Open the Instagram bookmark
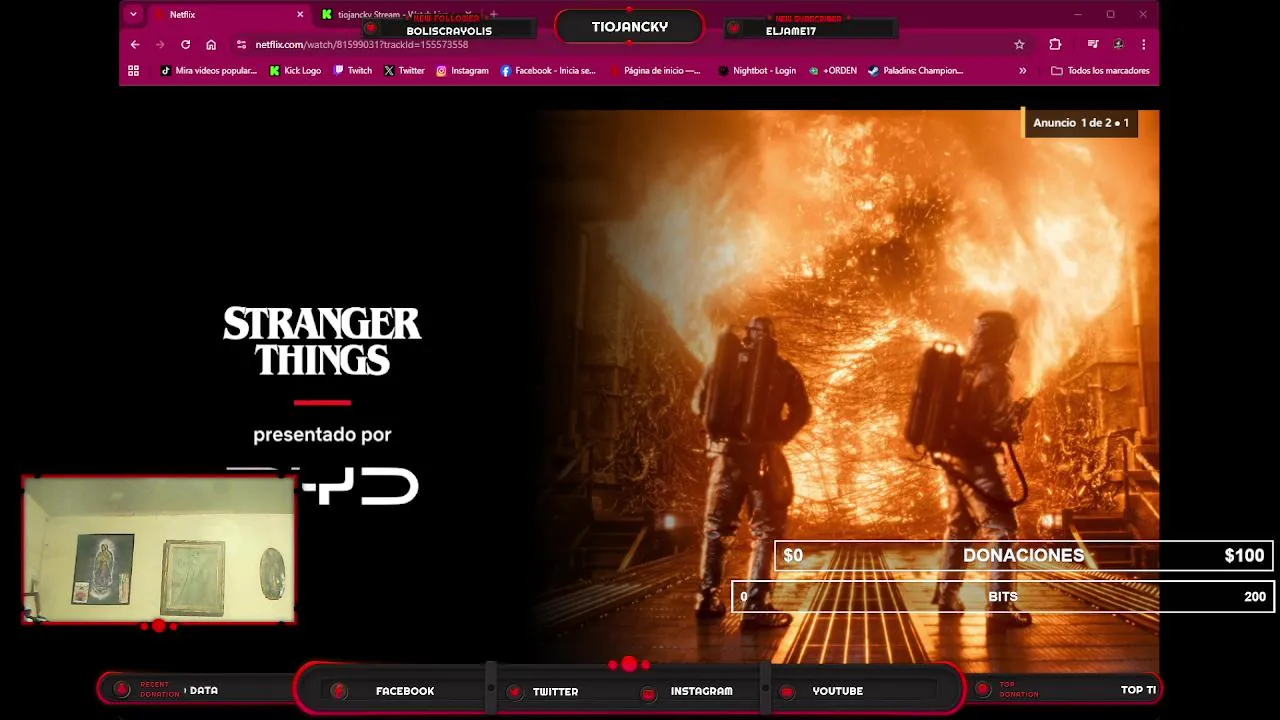This screenshot has height=720, width=1280. [x=462, y=71]
